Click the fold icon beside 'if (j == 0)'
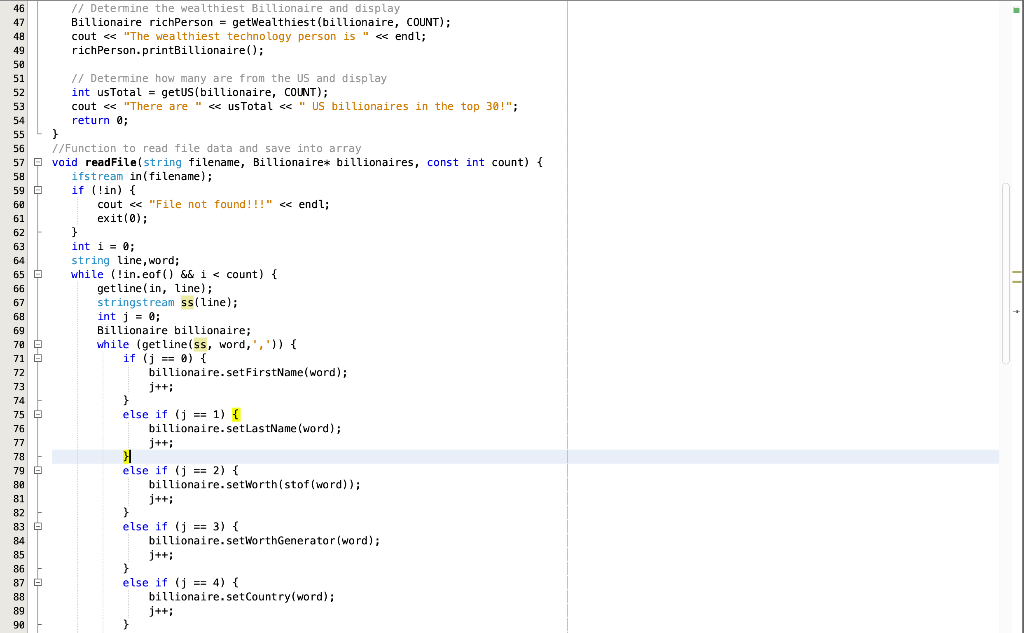Viewport: 1024px width, 633px height. 37,358
